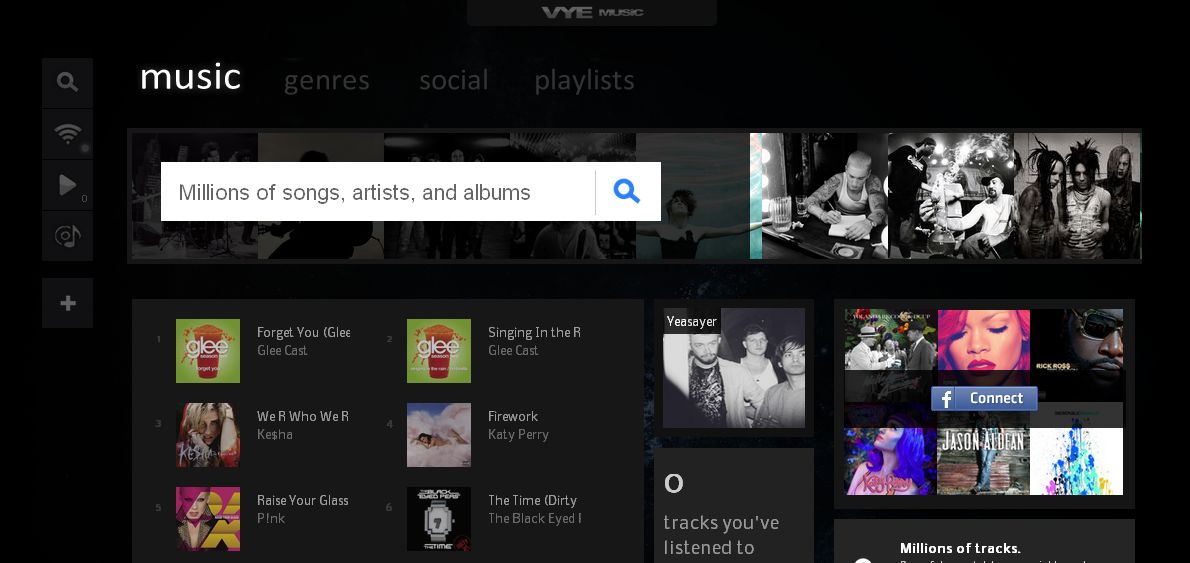Viewport: 1190px width, 563px height.
Task: Click the Yeasayer label
Action: [x=691, y=322]
